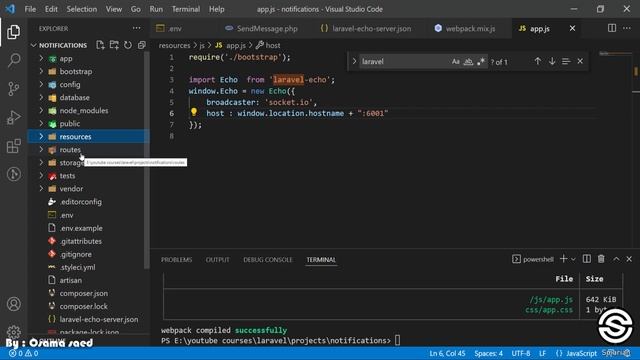Open Run and Debug view
Screen dimensions: 640x360
pyautogui.click(x=13, y=118)
